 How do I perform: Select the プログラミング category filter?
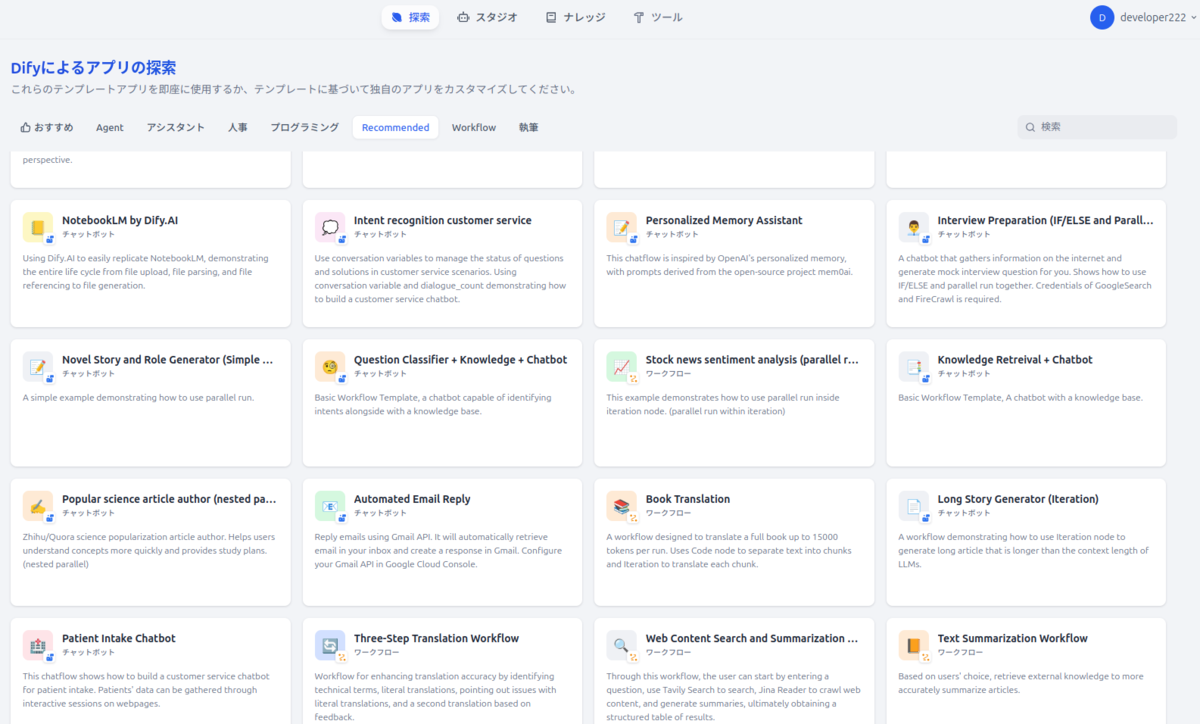tap(305, 127)
